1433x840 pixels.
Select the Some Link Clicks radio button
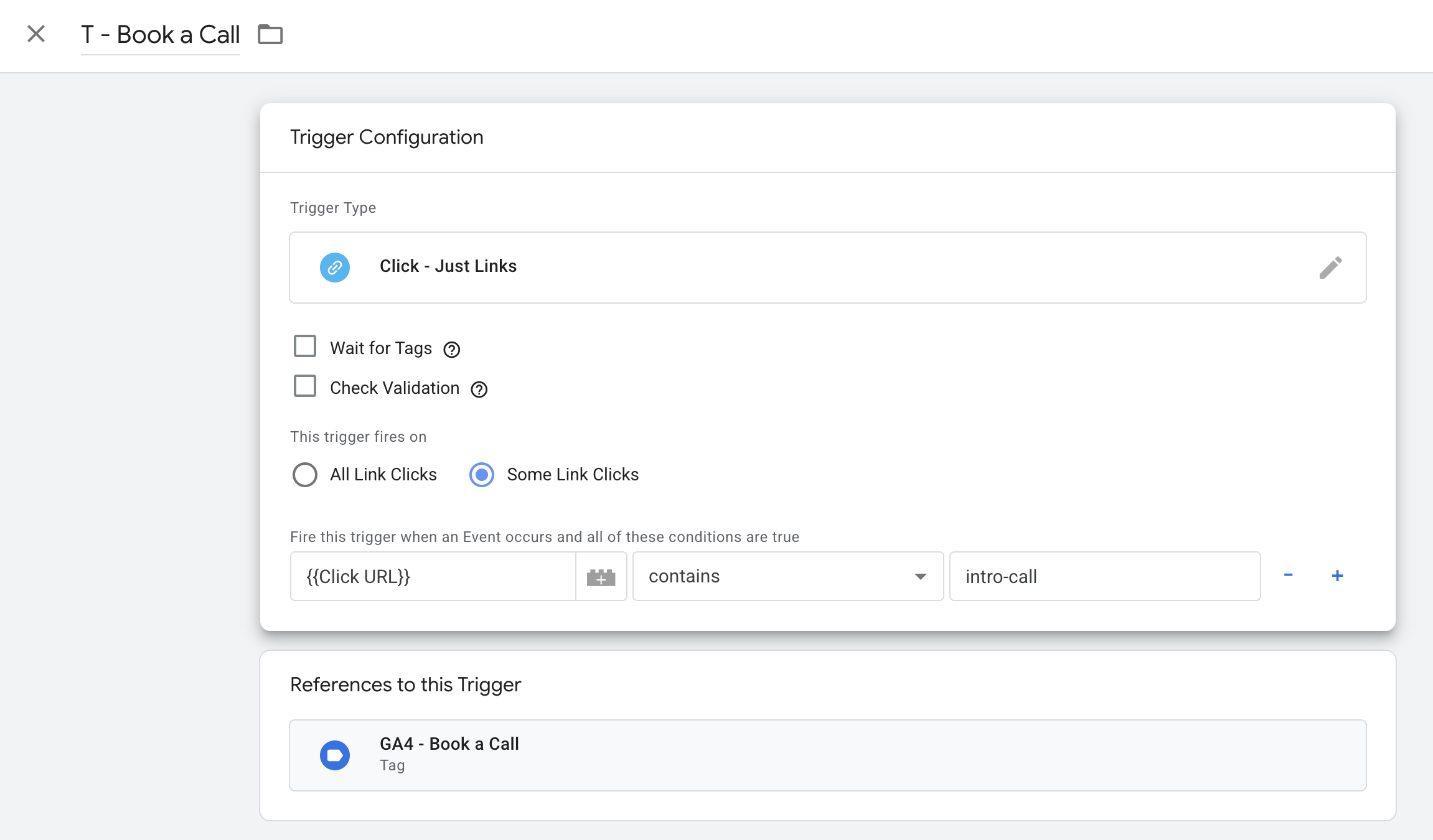coord(482,475)
